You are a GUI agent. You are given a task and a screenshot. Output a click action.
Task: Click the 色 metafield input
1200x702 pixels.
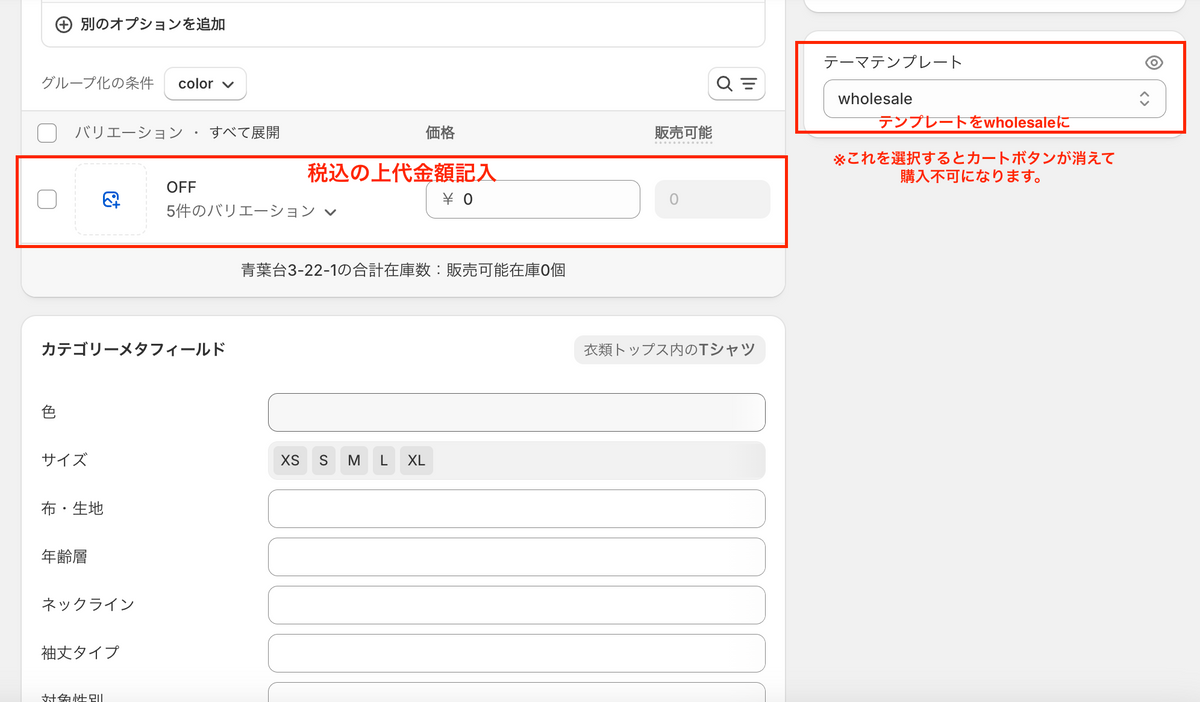[516, 412]
